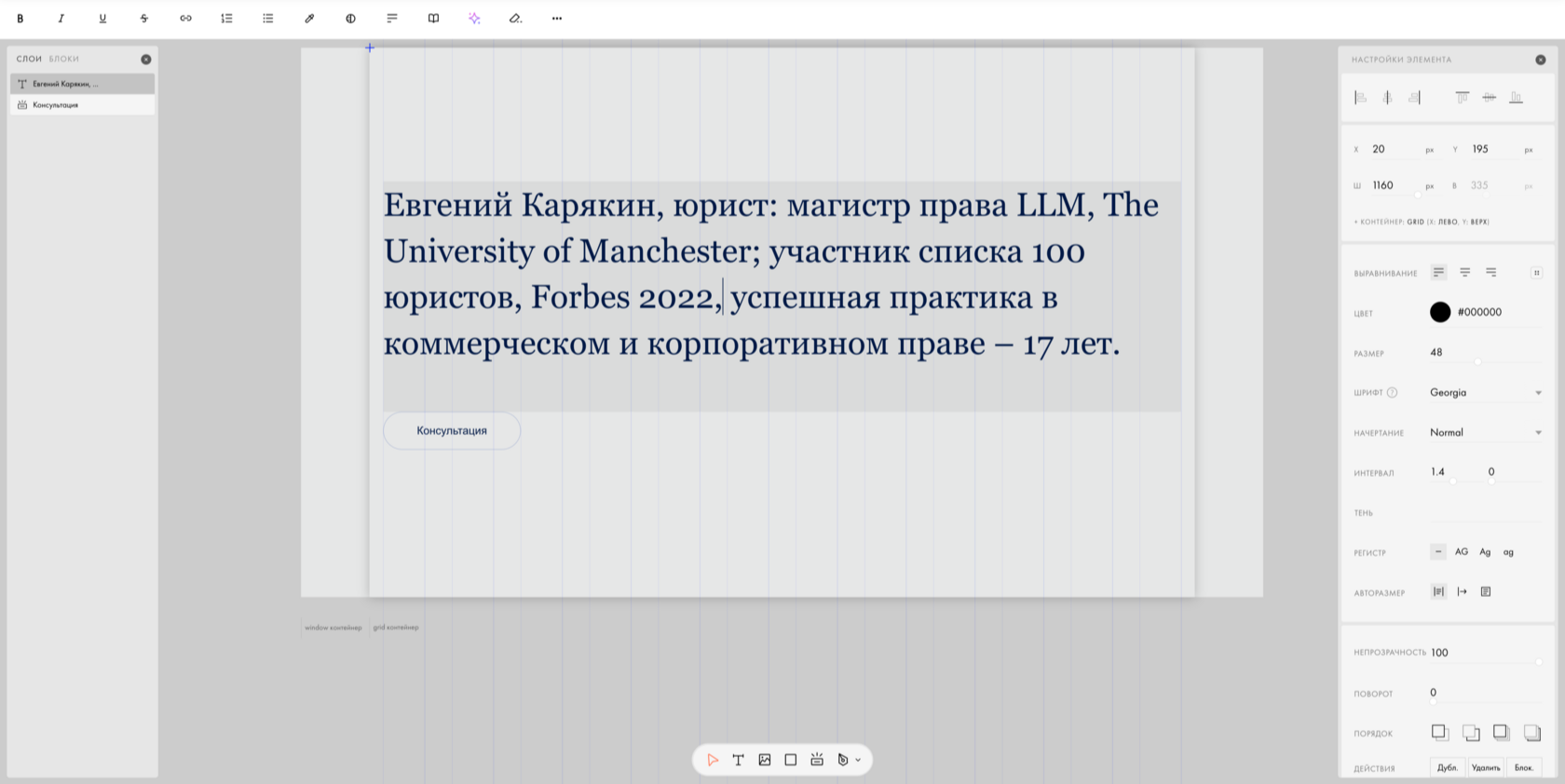Open the Normal font weight dropdown

(1486, 433)
